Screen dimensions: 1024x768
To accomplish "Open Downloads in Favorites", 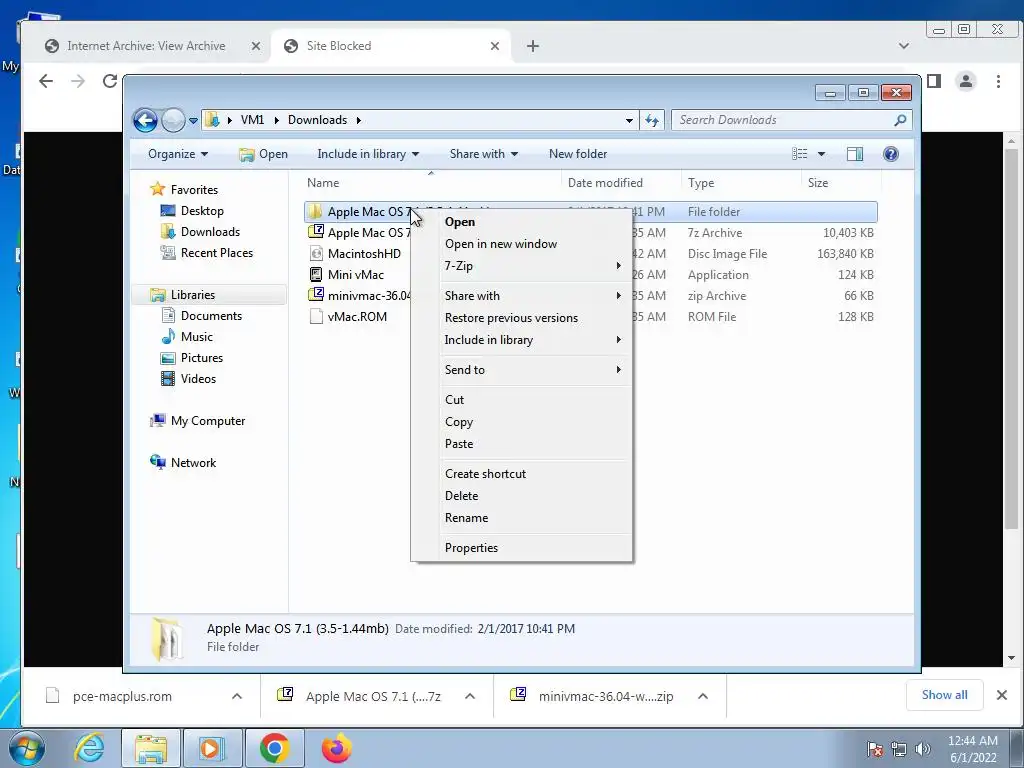I will (210, 232).
